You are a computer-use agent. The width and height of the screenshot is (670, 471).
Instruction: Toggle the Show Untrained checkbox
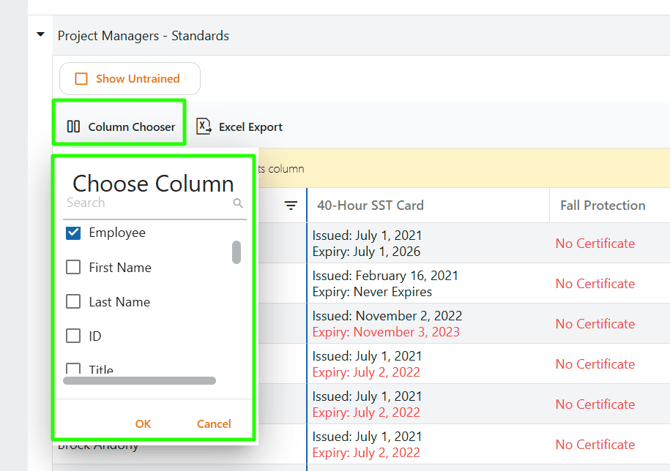tap(82, 79)
